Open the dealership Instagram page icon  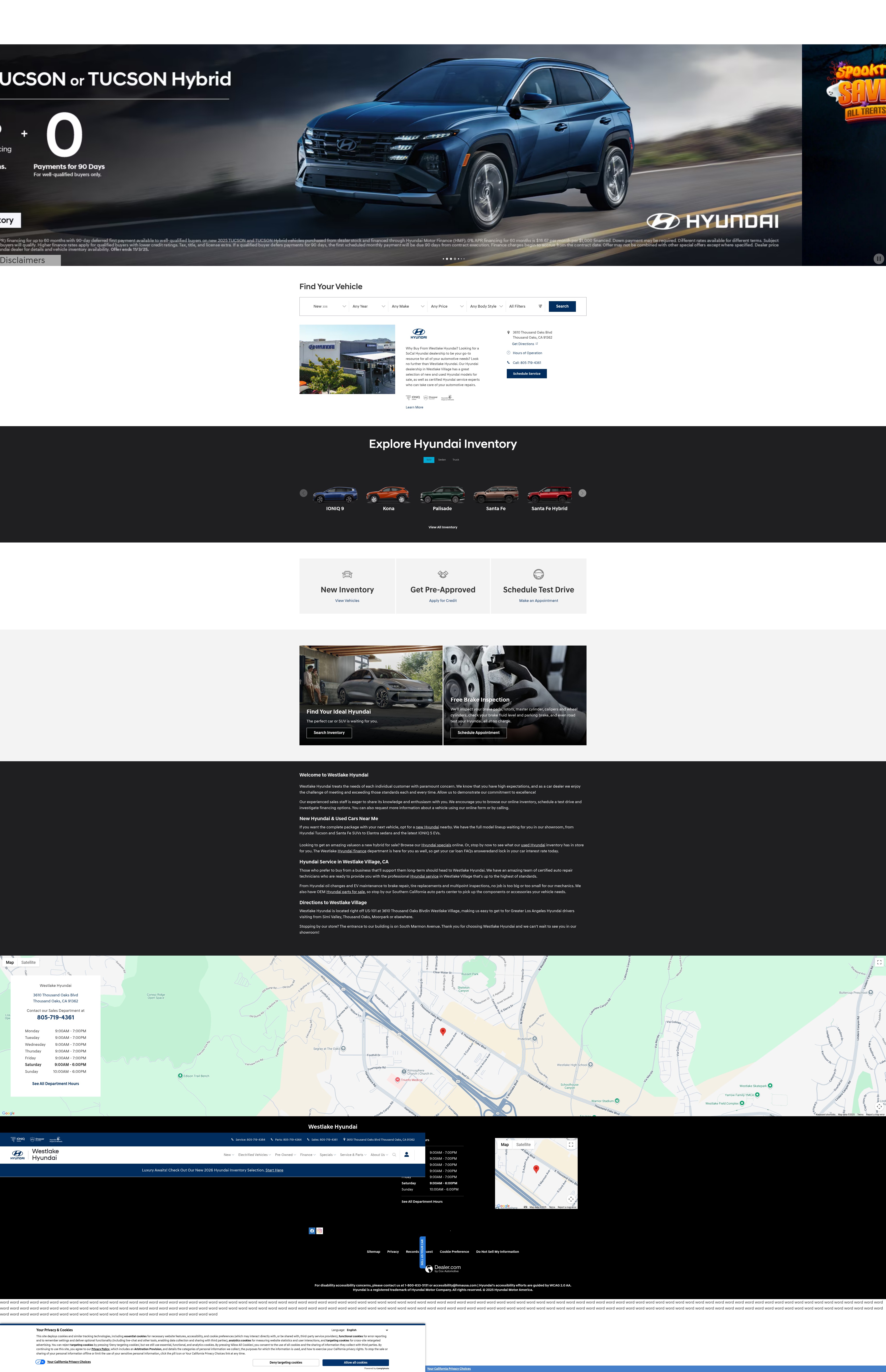tap(320, 1231)
